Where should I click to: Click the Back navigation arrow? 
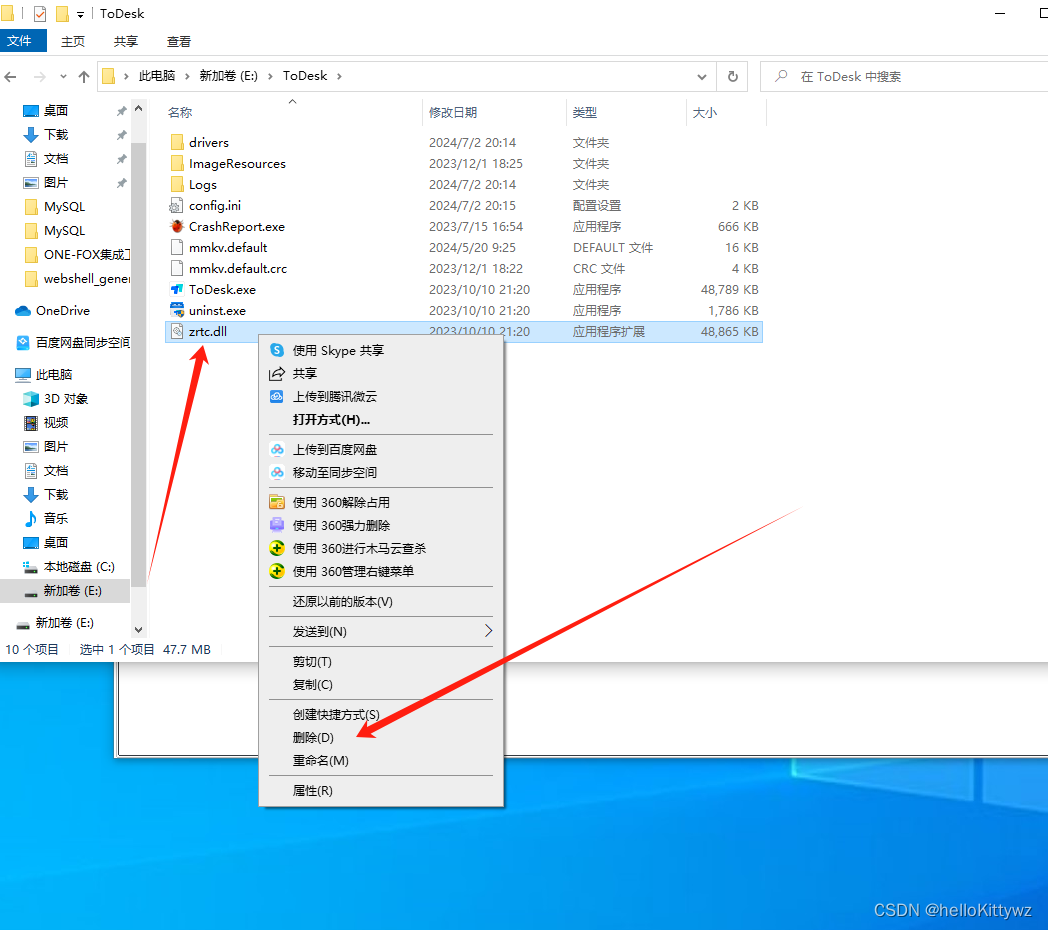11,77
